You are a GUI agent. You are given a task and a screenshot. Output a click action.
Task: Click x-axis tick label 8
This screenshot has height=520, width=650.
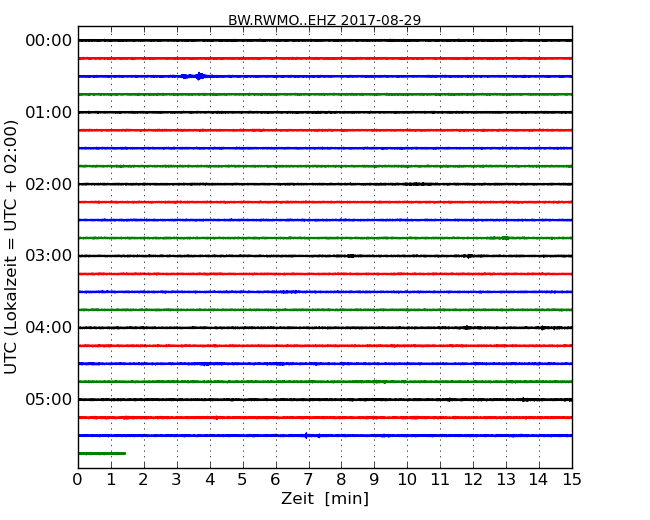coord(341,480)
